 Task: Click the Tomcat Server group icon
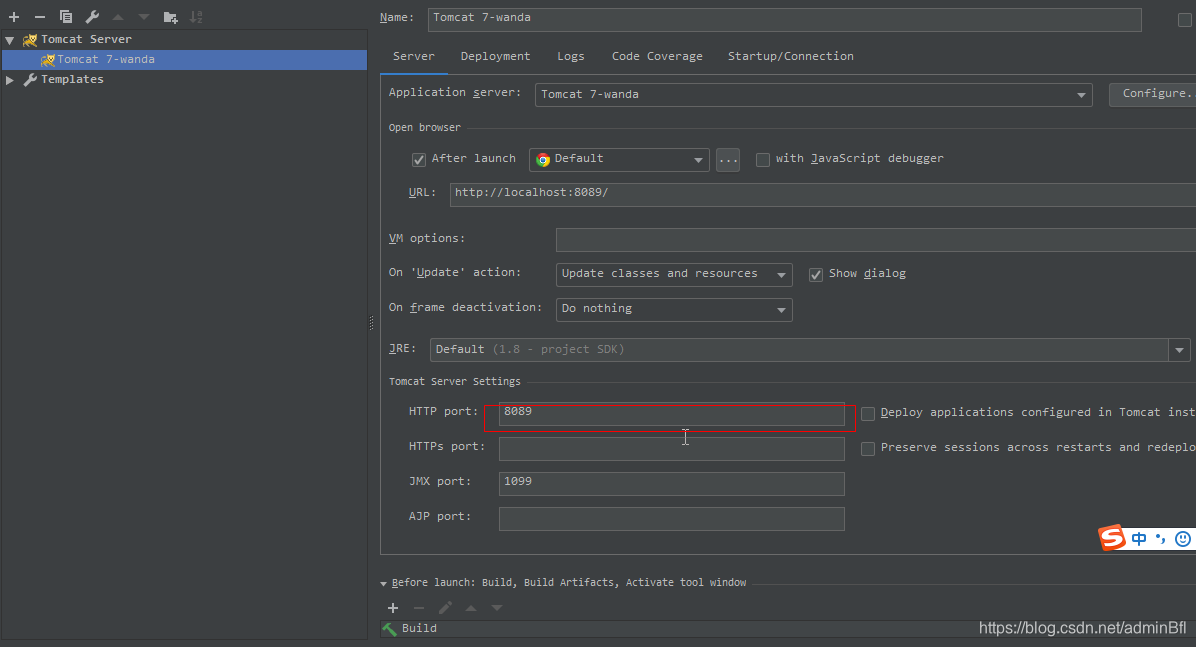[30, 39]
